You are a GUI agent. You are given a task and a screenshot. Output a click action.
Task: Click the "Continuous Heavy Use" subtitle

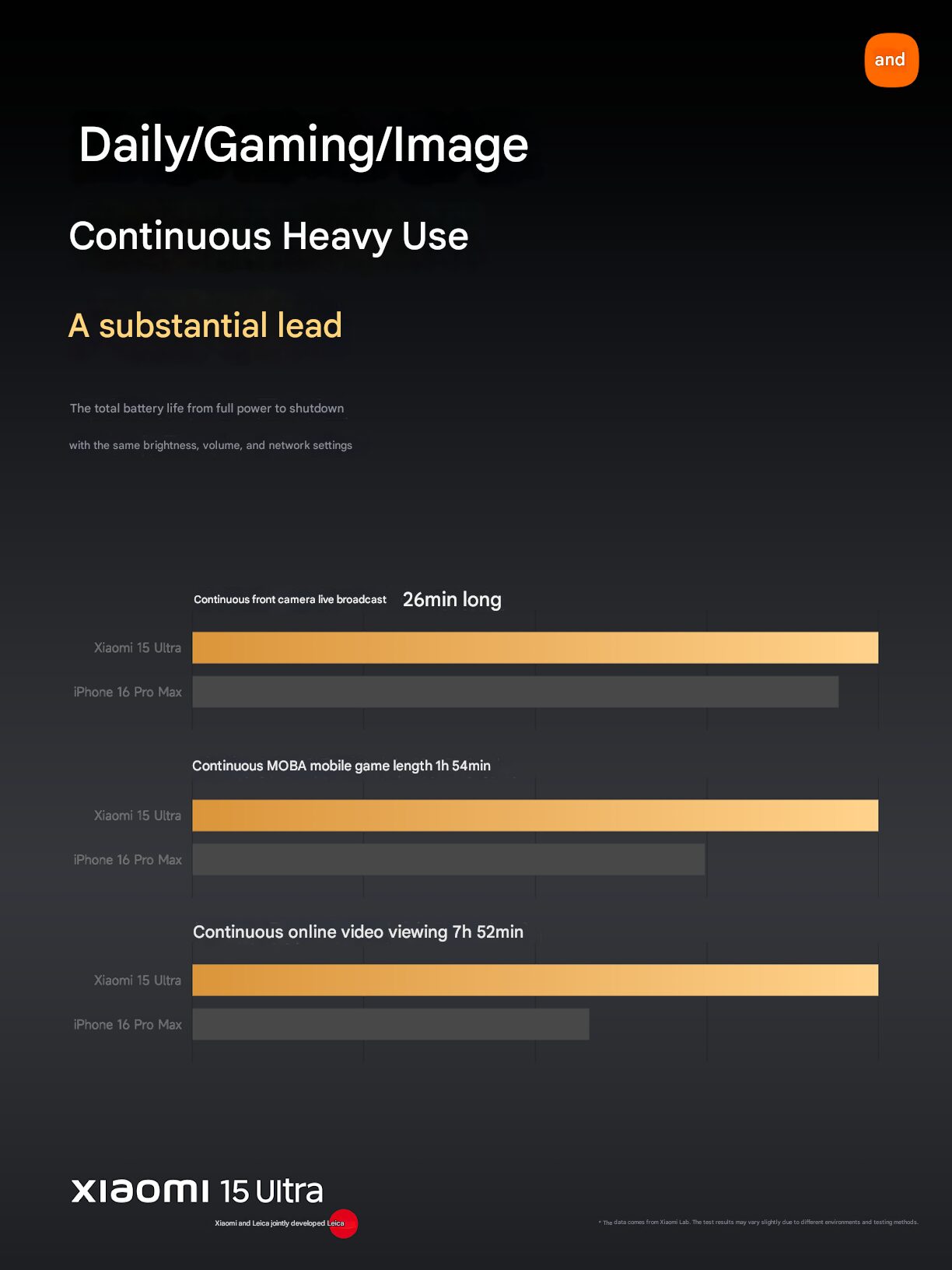[x=268, y=236]
